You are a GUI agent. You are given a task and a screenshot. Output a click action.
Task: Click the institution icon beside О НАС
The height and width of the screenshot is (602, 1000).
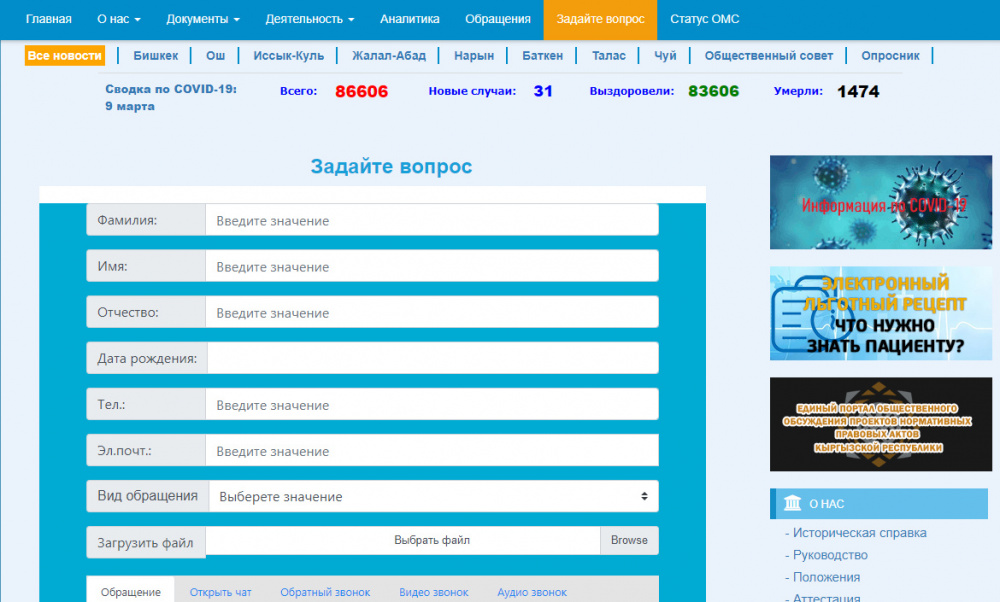[x=792, y=503]
